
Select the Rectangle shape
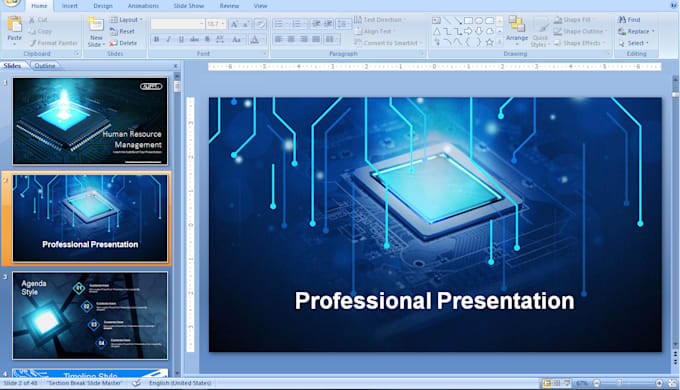[468, 20]
